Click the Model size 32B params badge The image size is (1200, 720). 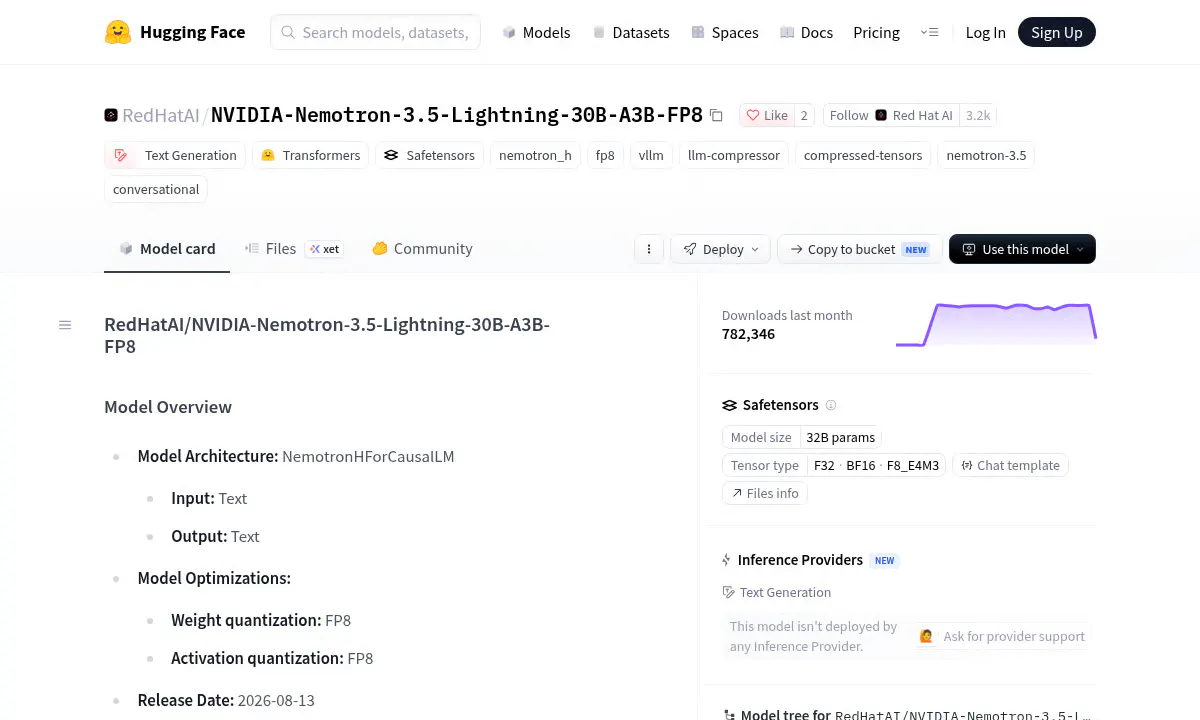tap(802, 437)
